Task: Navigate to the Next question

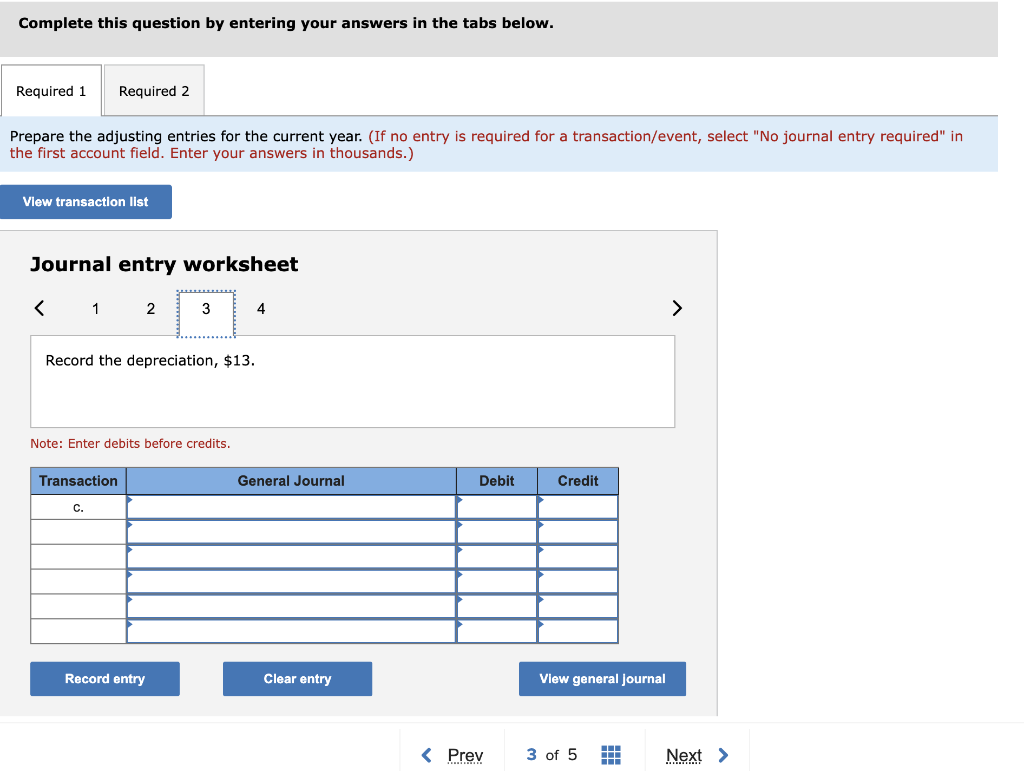Action: pos(684,755)
